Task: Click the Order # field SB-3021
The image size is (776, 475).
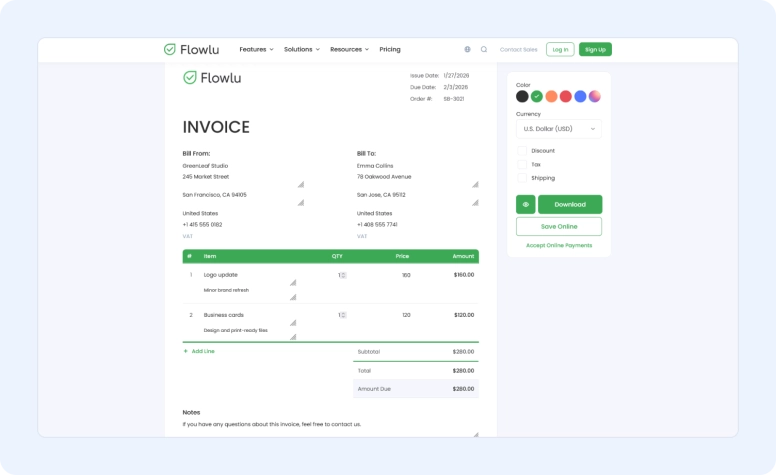Action: pos(454,99)
